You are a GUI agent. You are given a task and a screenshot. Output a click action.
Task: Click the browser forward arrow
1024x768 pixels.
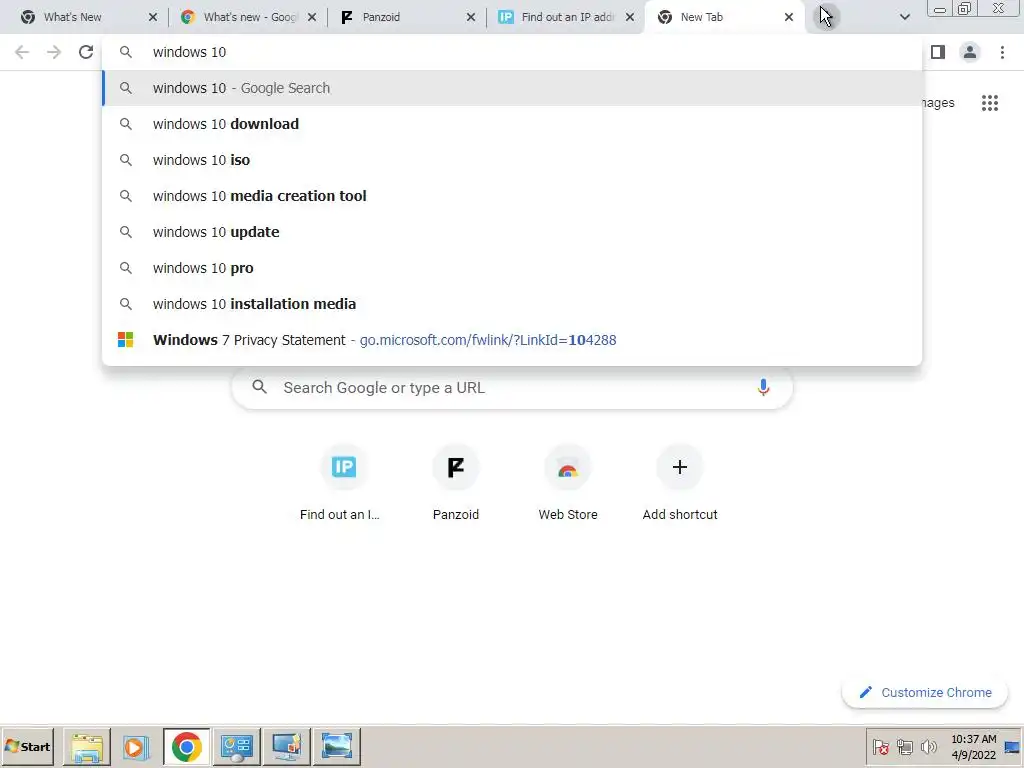tap(54, 52)
